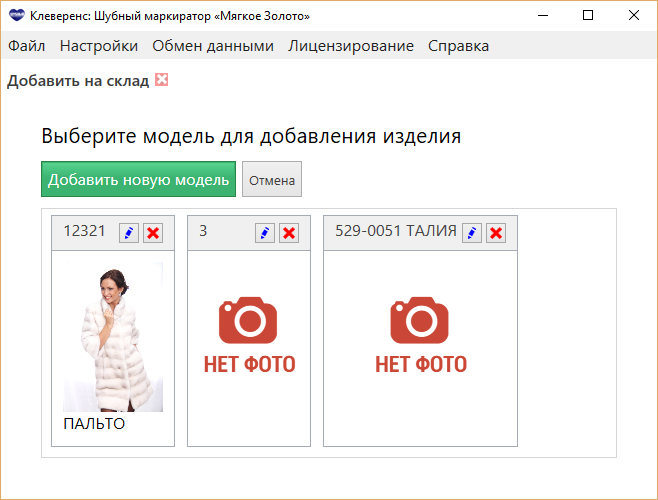The height and width of the screenshot is (500, 658).
Task: Click pencil icon for model 3
Action: [x=265, y=233]
